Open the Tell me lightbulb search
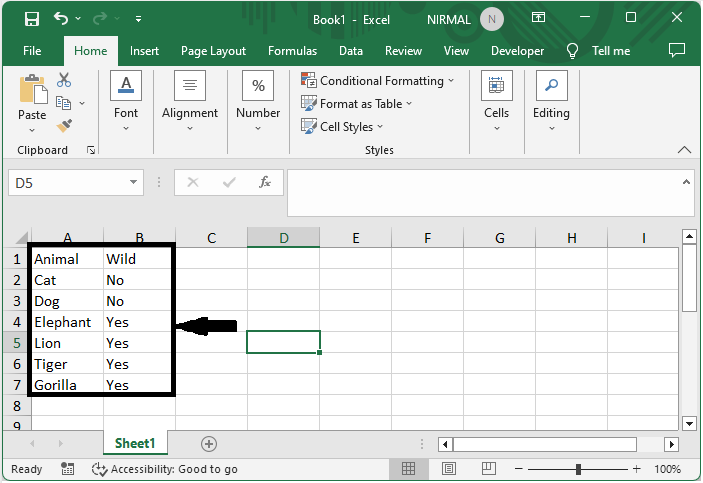This screenshot has height=483, width=703. [x=573, y=51]
